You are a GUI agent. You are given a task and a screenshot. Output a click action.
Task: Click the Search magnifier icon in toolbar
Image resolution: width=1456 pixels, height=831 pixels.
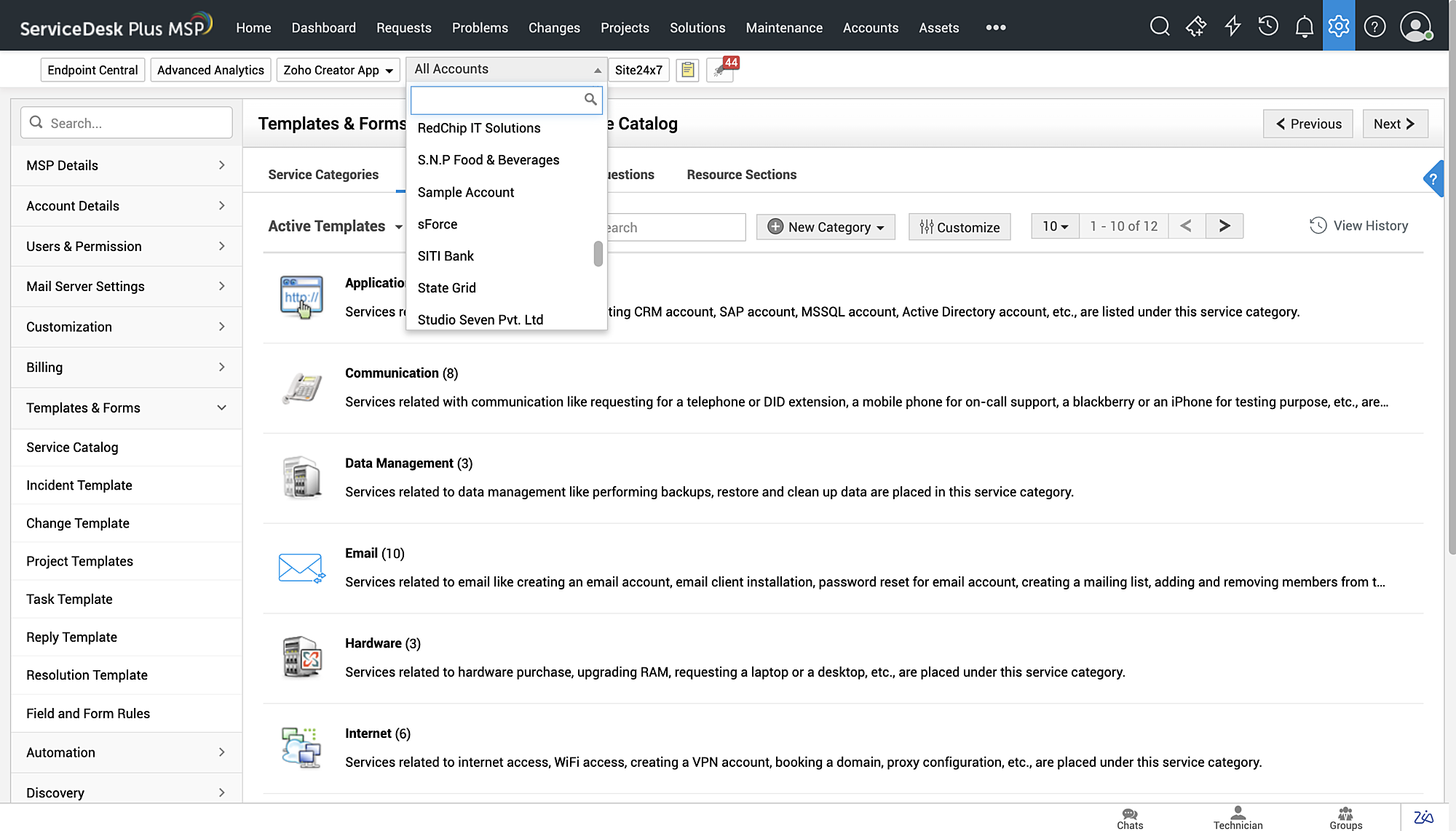tap(1159, 27)
